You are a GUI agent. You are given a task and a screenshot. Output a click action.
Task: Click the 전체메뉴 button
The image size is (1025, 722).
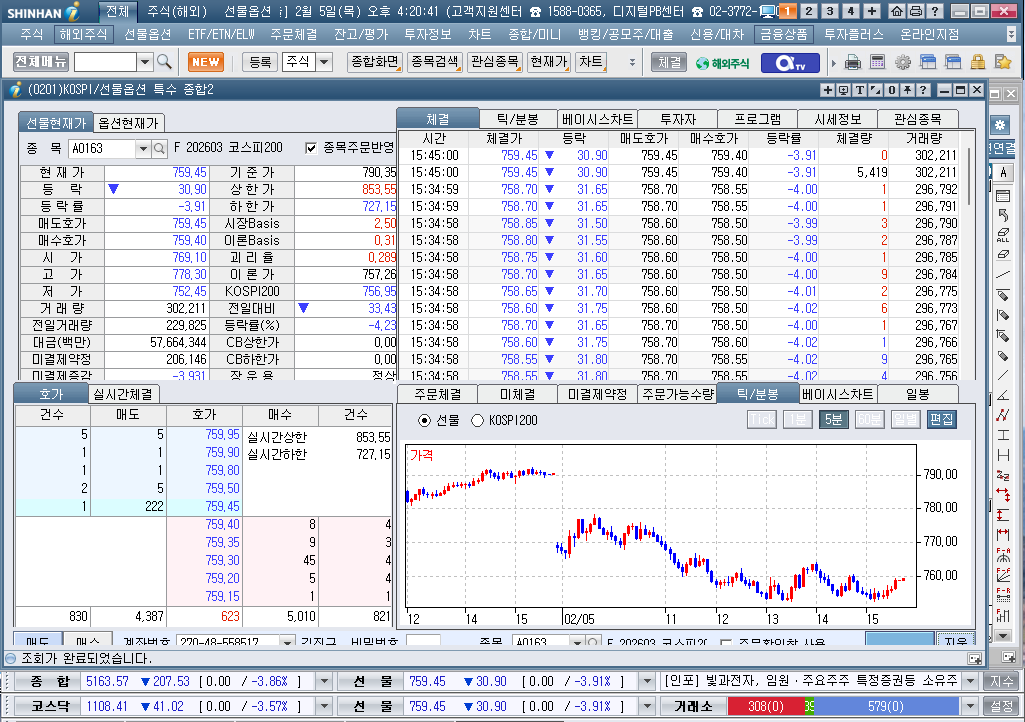coord(41,61)
